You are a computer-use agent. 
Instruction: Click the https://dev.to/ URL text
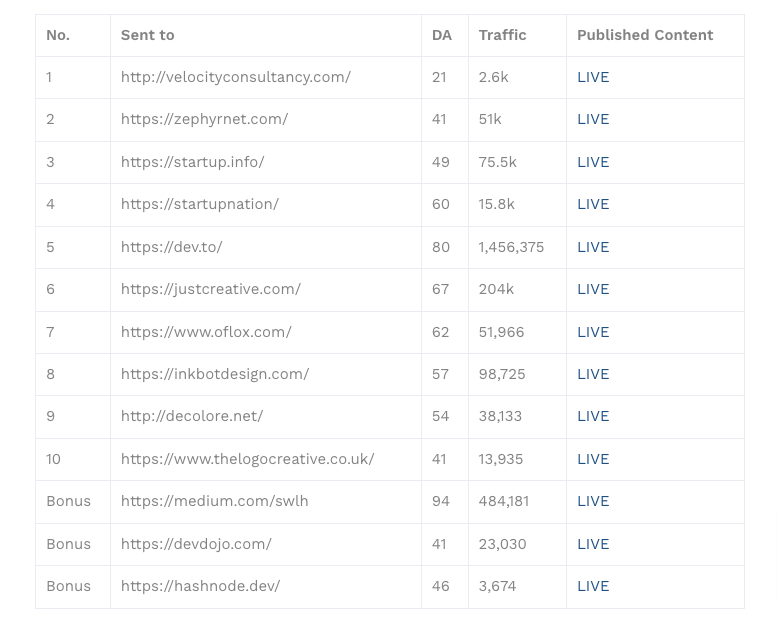coord(171,247)
